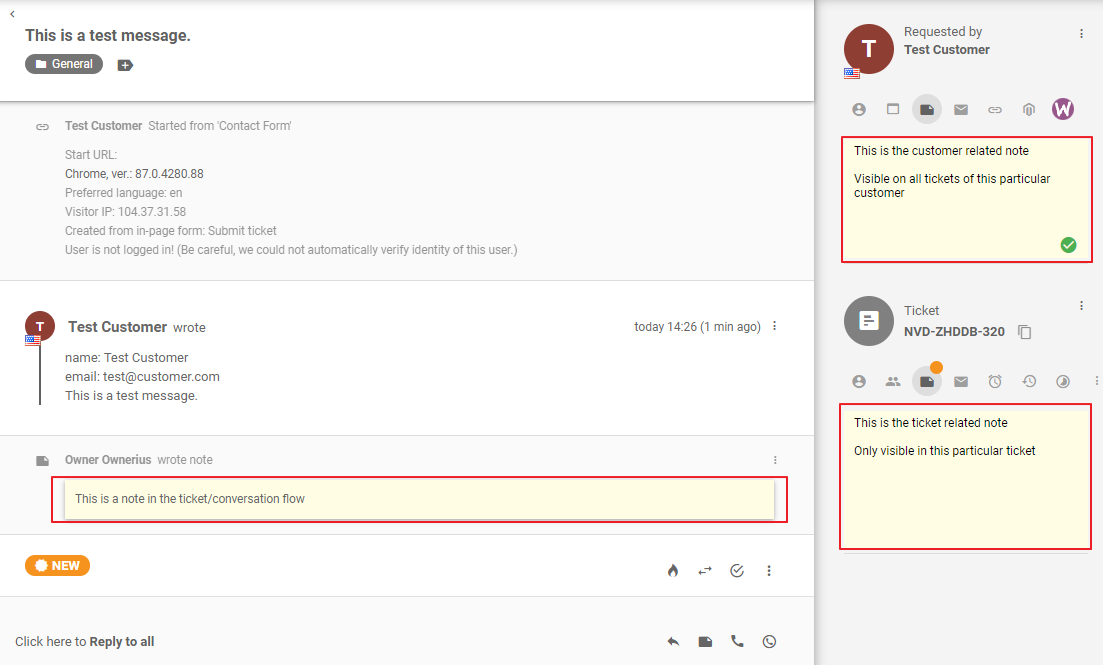This screenshot has width=1103, height=665.
Task: Open options menu on Test Customer's message
Action: click(776, 325)
